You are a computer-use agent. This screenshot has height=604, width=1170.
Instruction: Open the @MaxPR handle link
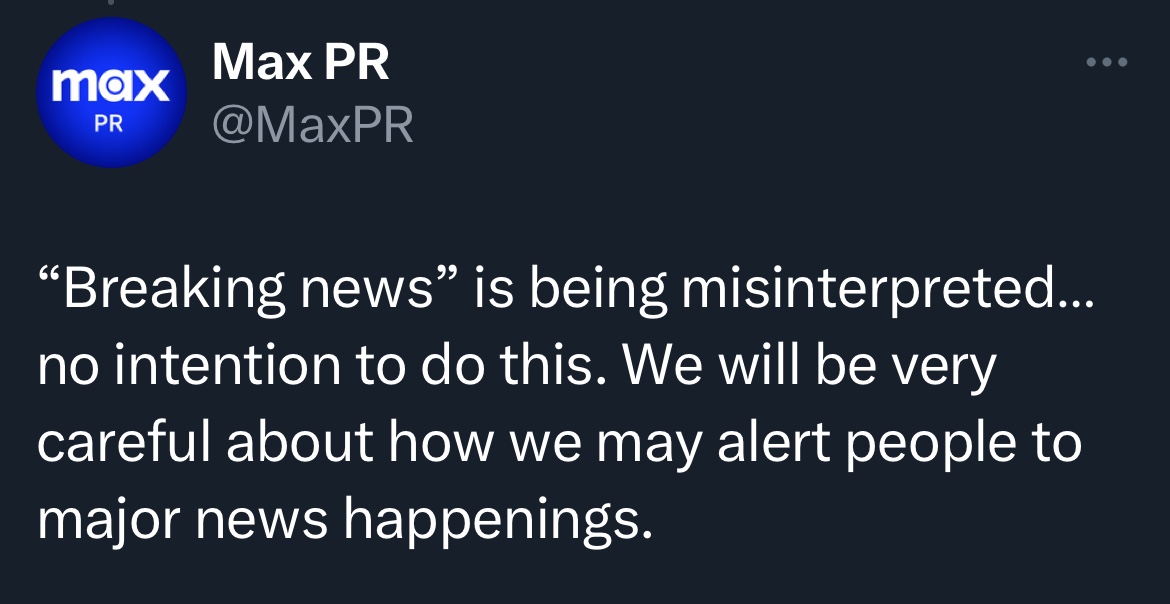click(312, 126)
